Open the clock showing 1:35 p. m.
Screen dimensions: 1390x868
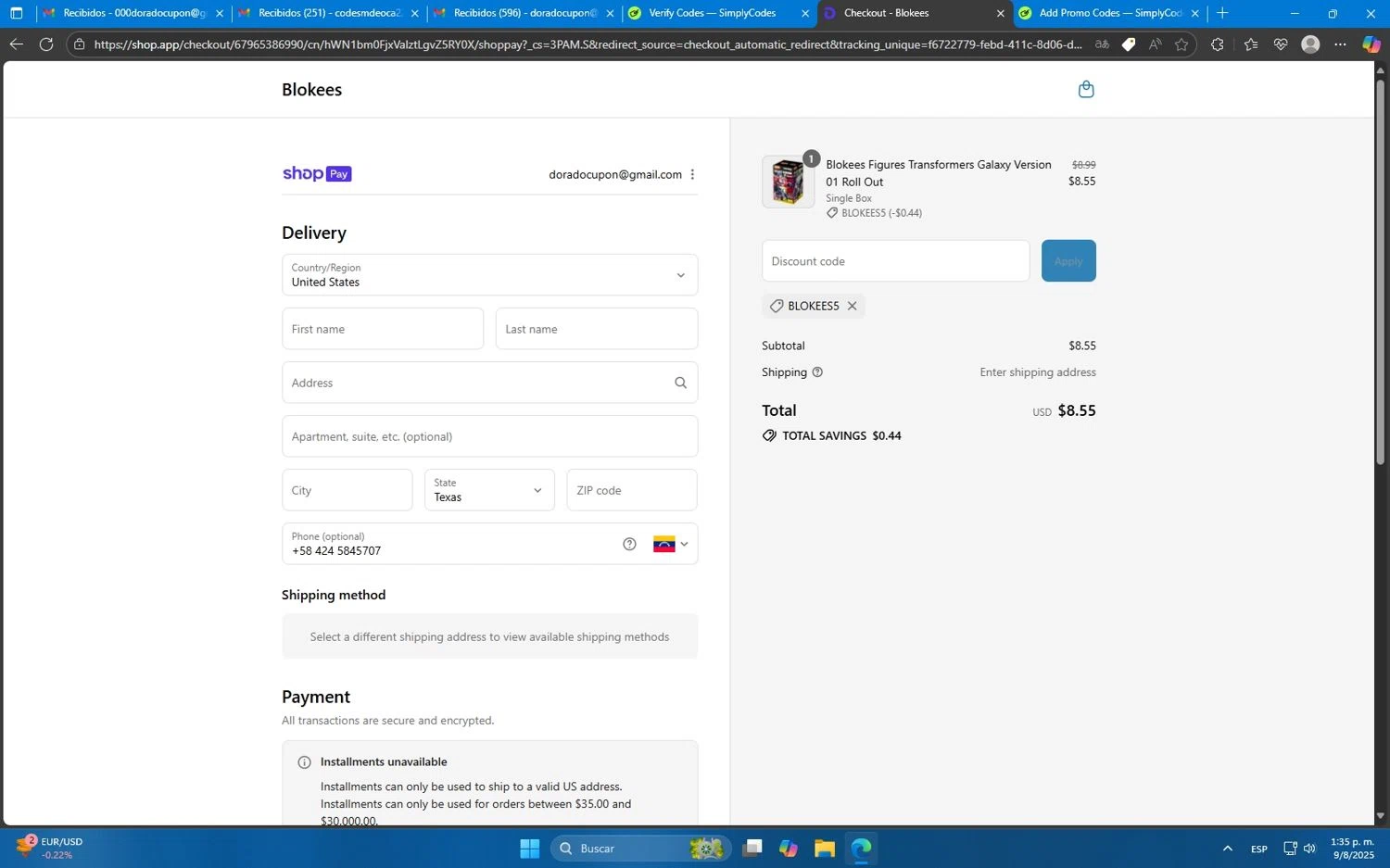point(1352,849)
